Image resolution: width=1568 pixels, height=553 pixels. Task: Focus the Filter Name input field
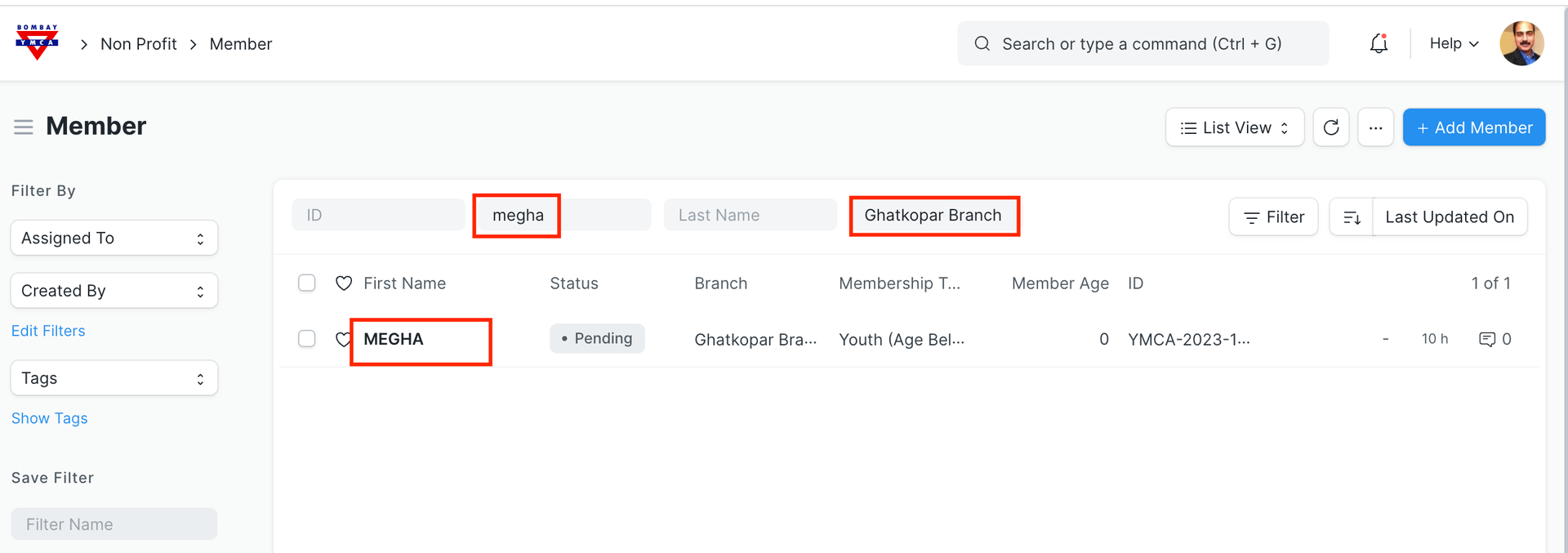click(x=114, y=524)
